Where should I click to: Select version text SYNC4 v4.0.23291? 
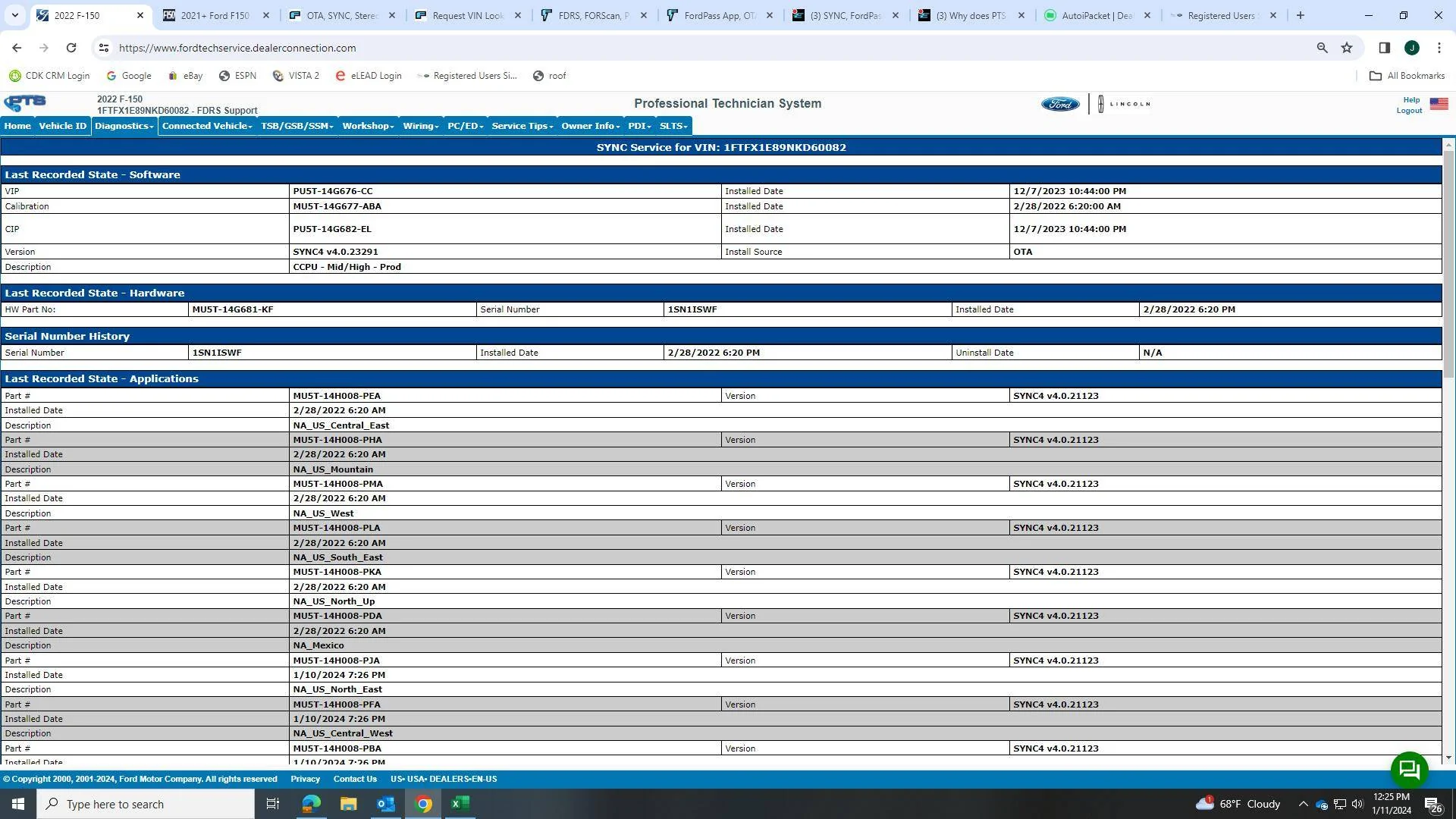[335, 252]
